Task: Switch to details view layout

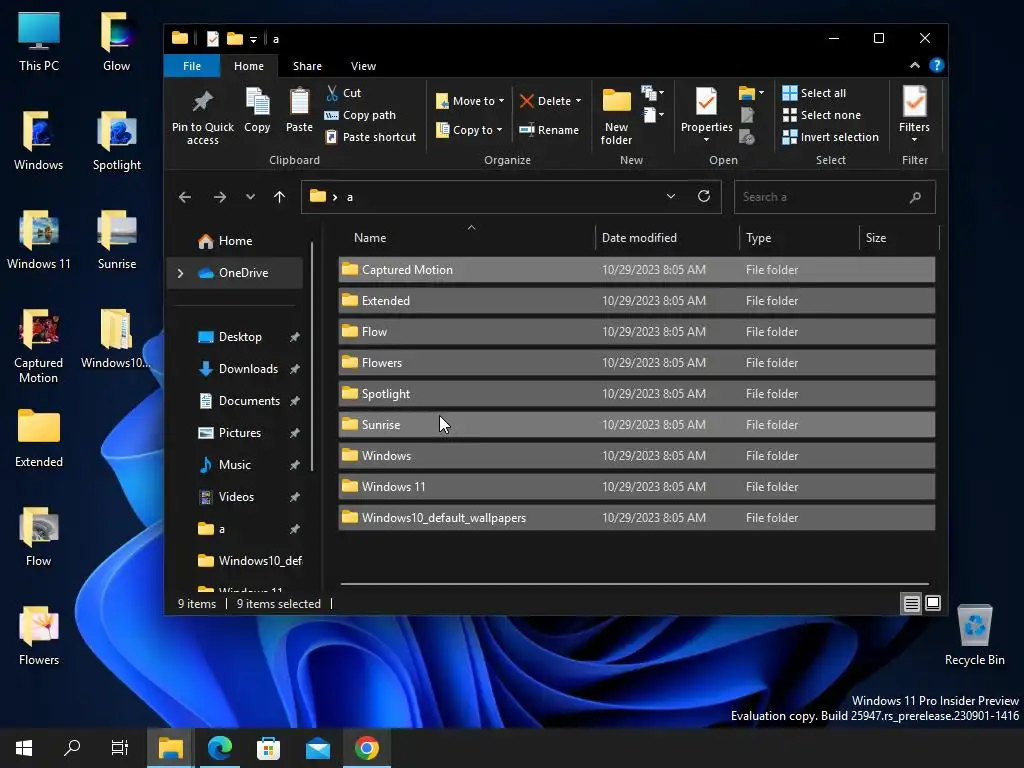Action: click(911, 603)
